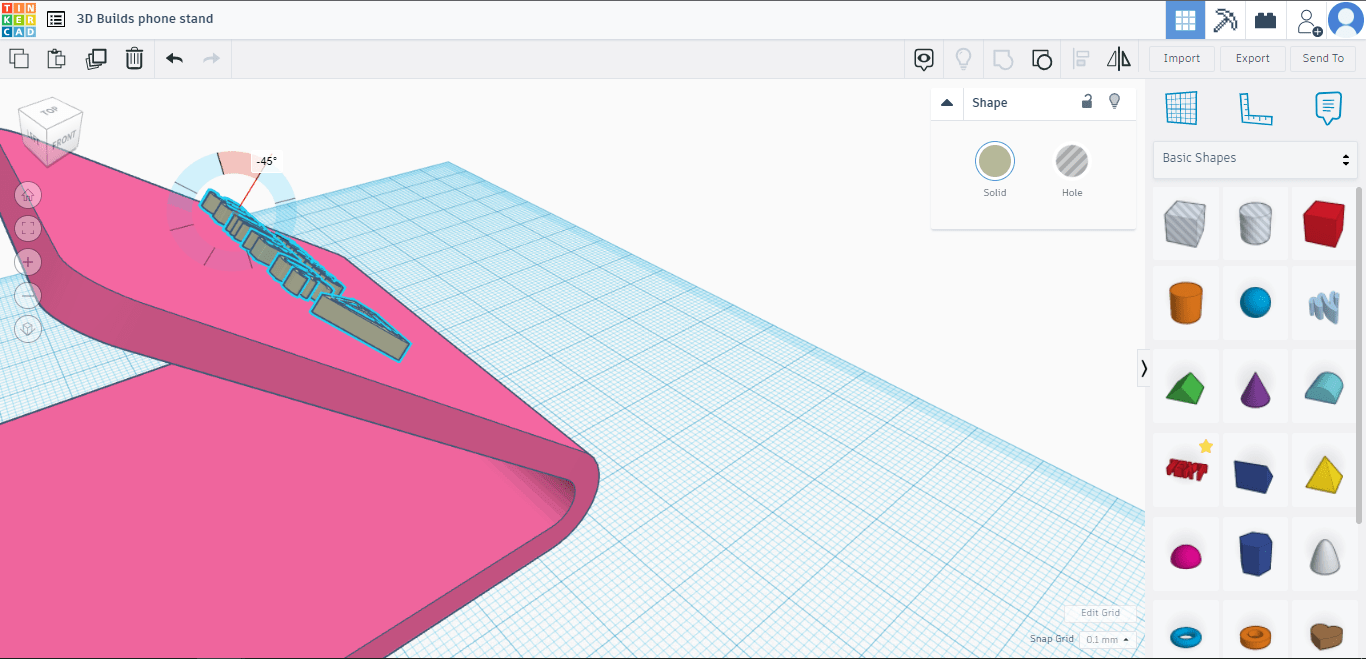
Task: Open the Basic Shapes category dropdown
Action: [x=1255, y=159]
